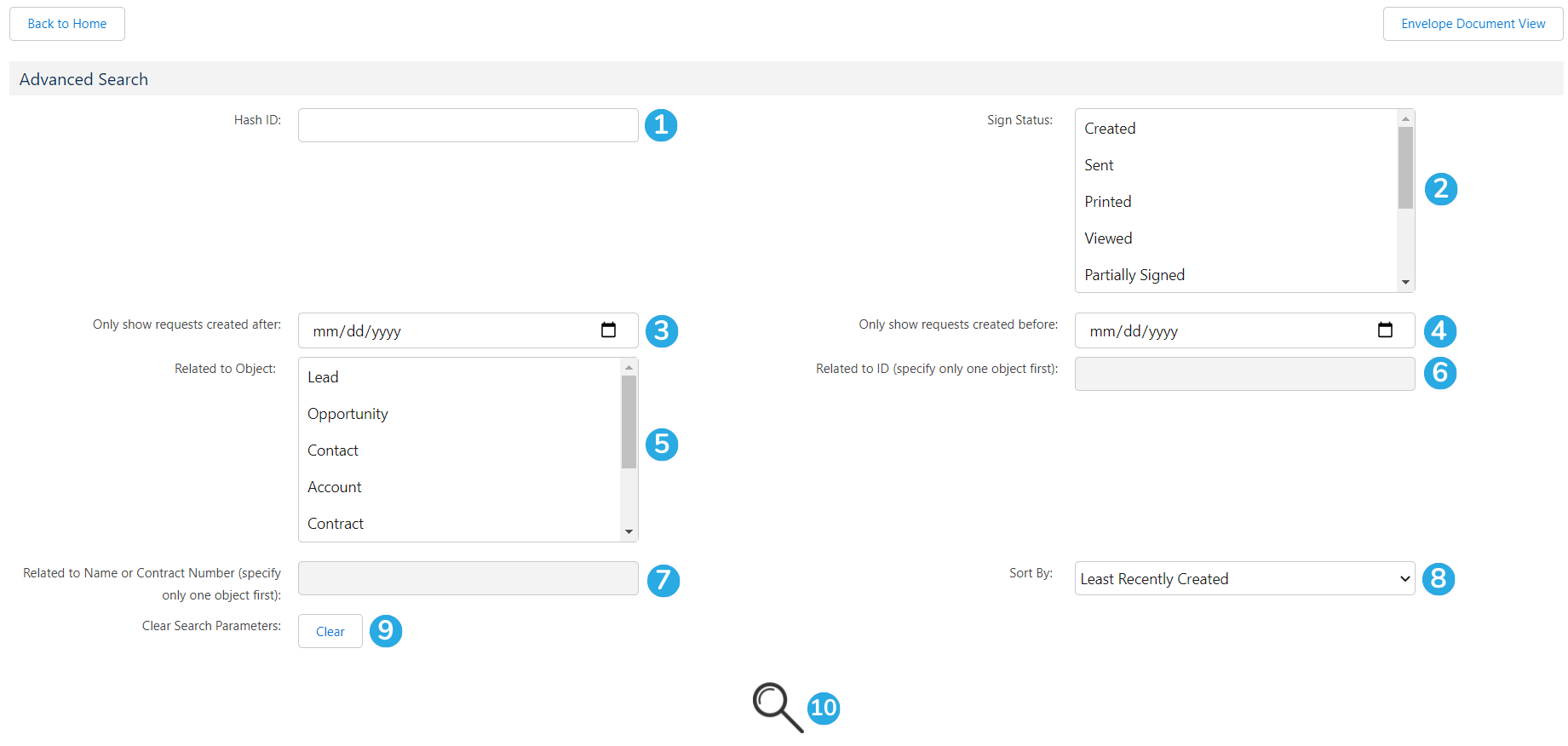Click Back to Home button
This screenshot has height=746, width=1568.
point(67,24)
